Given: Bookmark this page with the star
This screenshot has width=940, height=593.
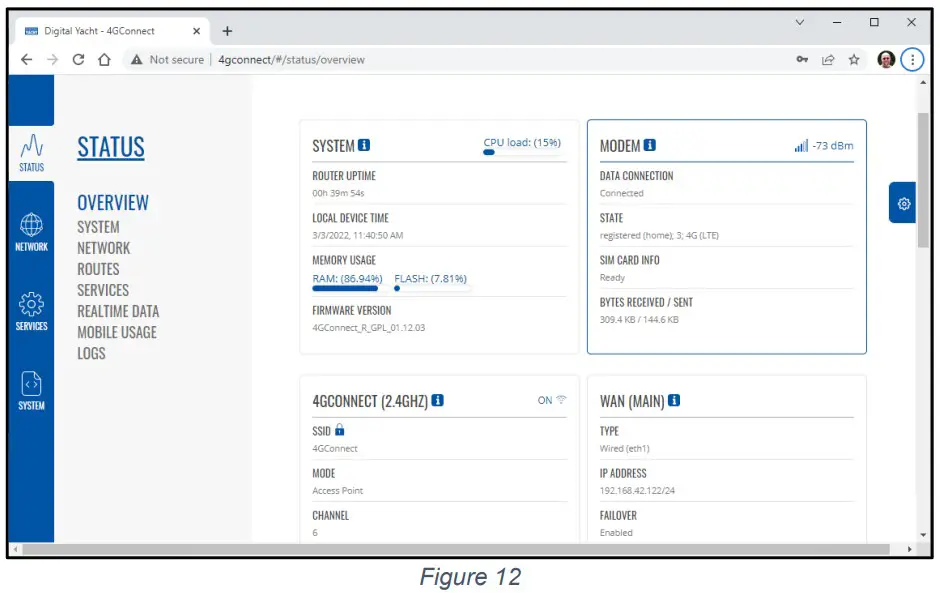Looking at the screenshot, I should click(854, 59).
